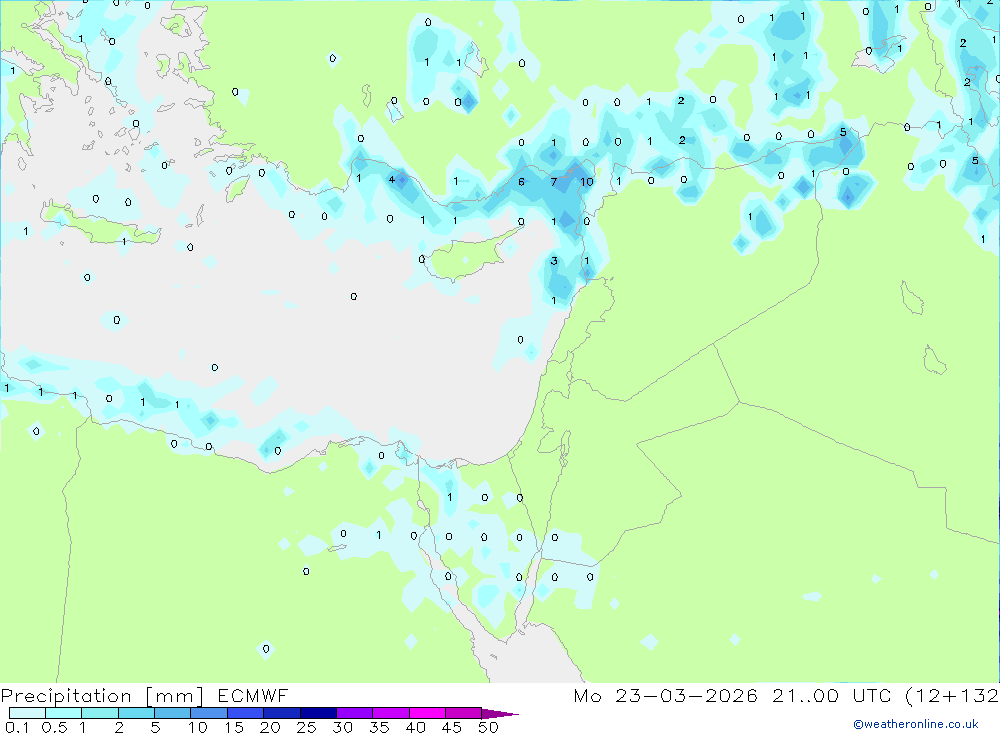
Task: Click the map precipitation value '3'
Action: 554,261
